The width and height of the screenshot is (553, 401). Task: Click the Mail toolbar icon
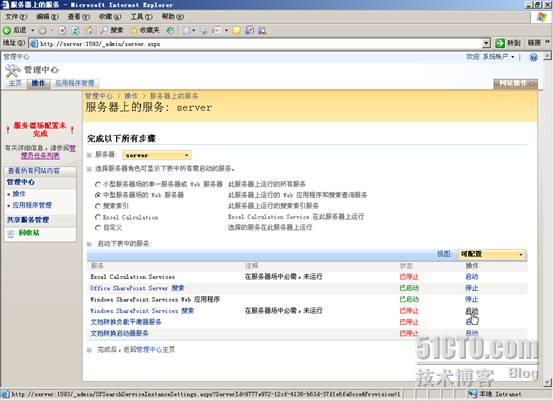187,30
